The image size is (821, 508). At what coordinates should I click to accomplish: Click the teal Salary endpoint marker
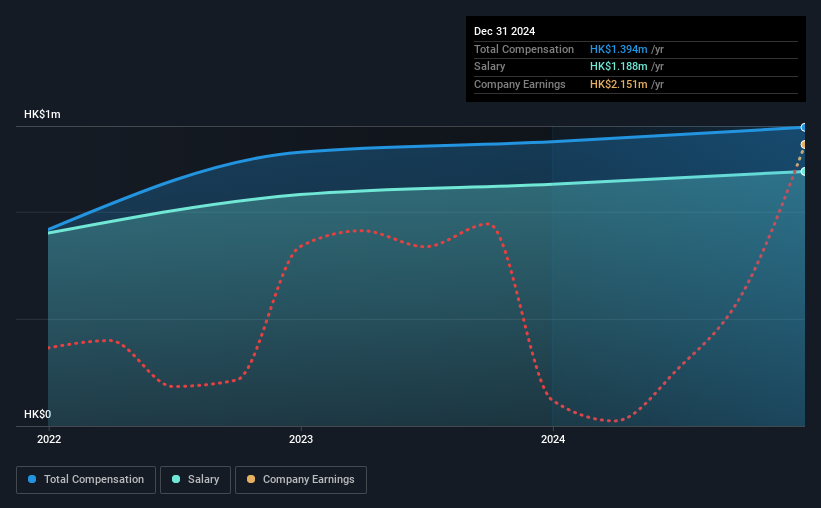803,171
